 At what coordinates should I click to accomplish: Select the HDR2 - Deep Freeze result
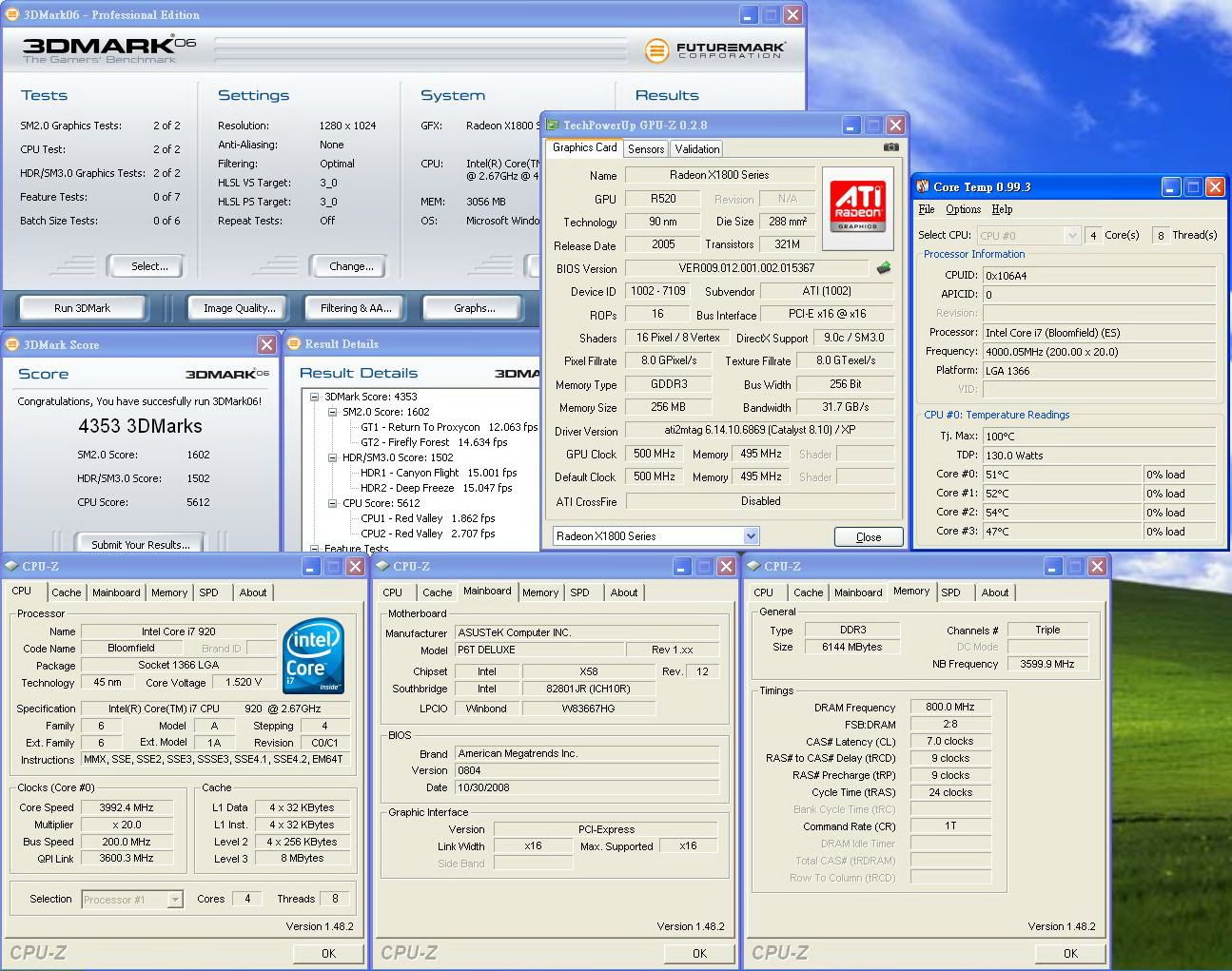coord(436,488)
